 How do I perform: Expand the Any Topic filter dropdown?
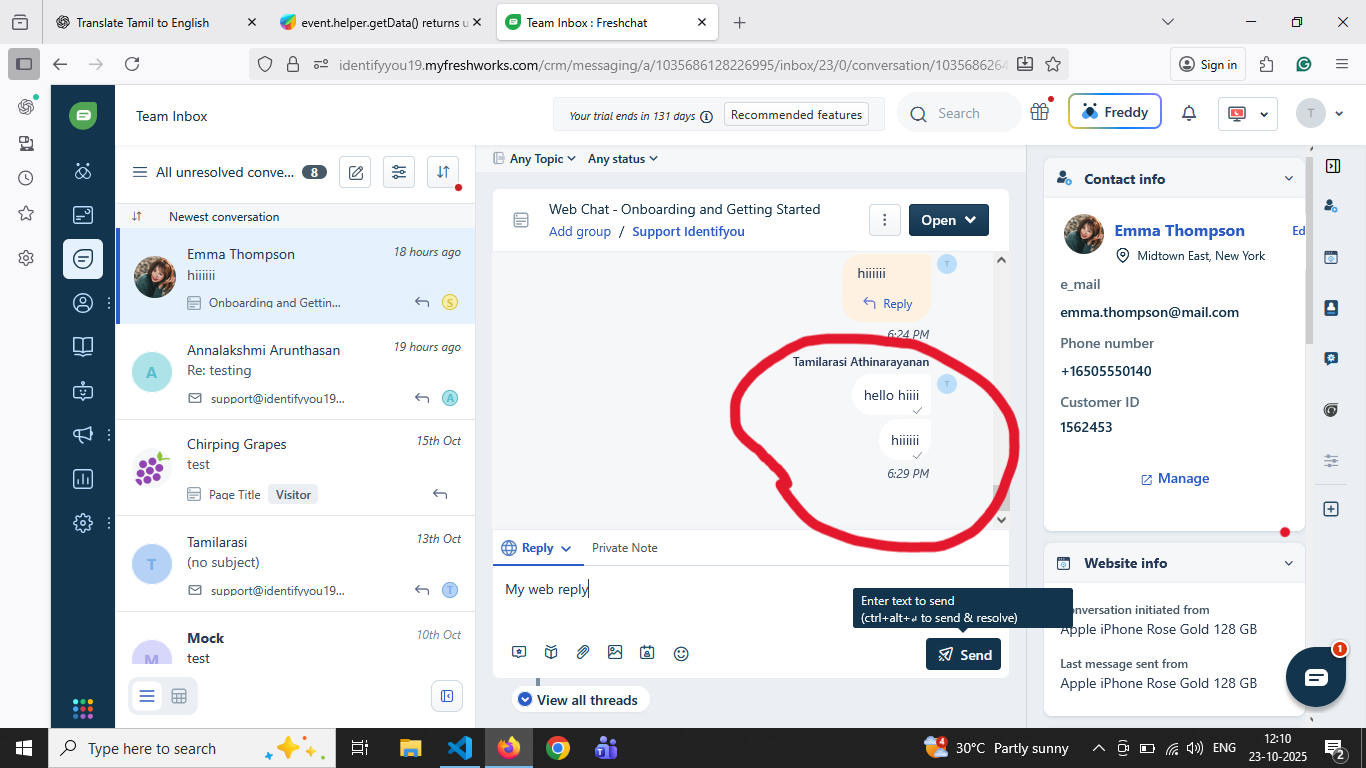point(535,158)
